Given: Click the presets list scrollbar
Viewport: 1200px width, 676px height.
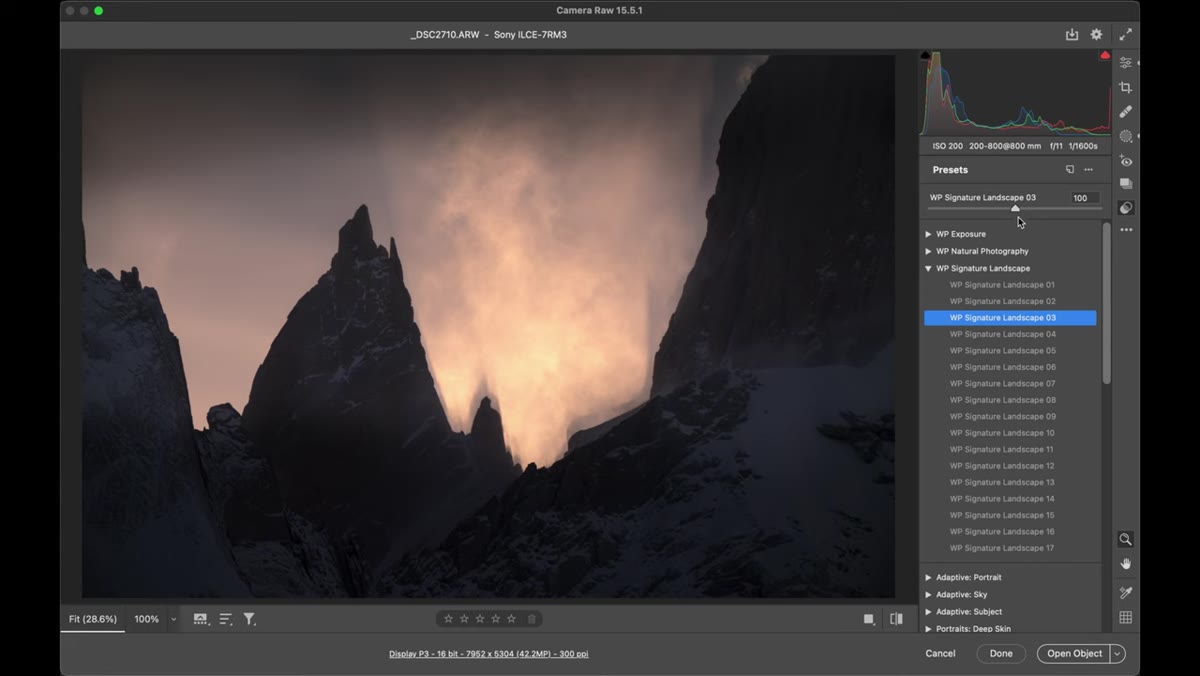Looking at the screenshot, I should tap(1106, 303).
